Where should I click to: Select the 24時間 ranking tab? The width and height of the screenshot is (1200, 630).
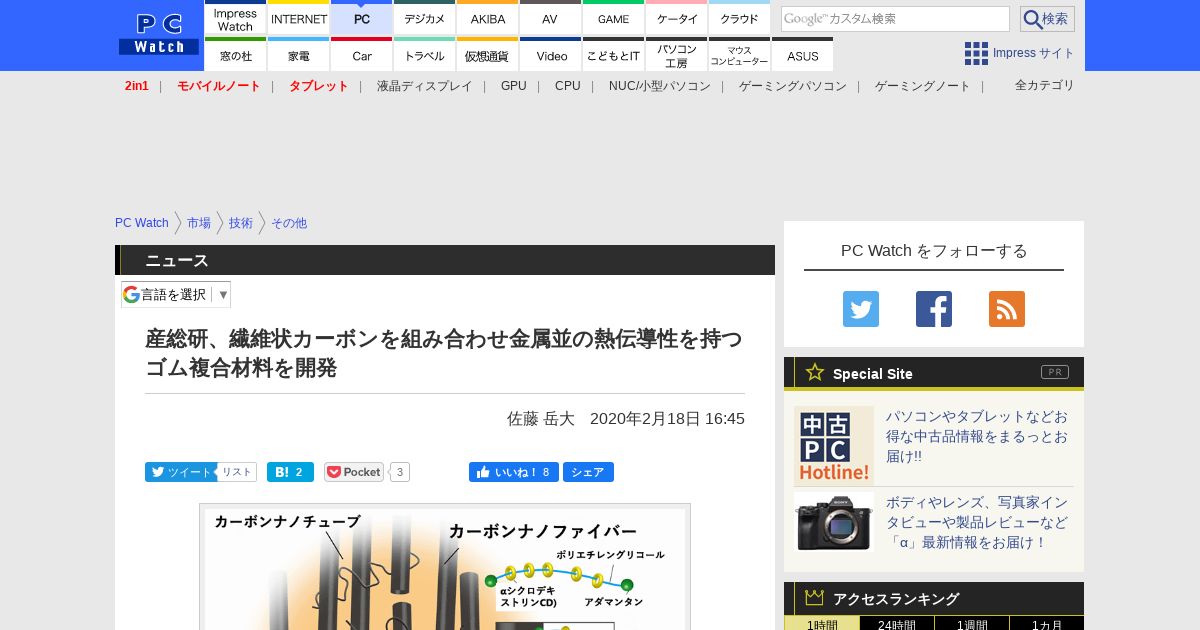pyautogui.click(x=897, y=623)
